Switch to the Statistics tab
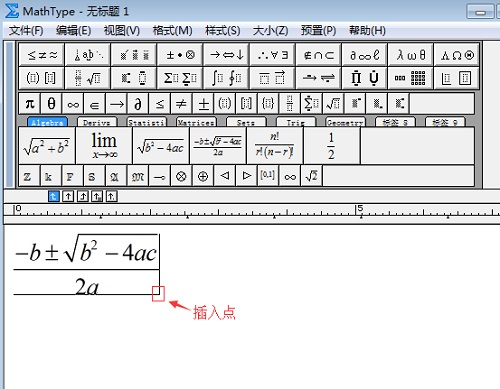500x389 pixels. pyautogui.click(x=146, y=122)
